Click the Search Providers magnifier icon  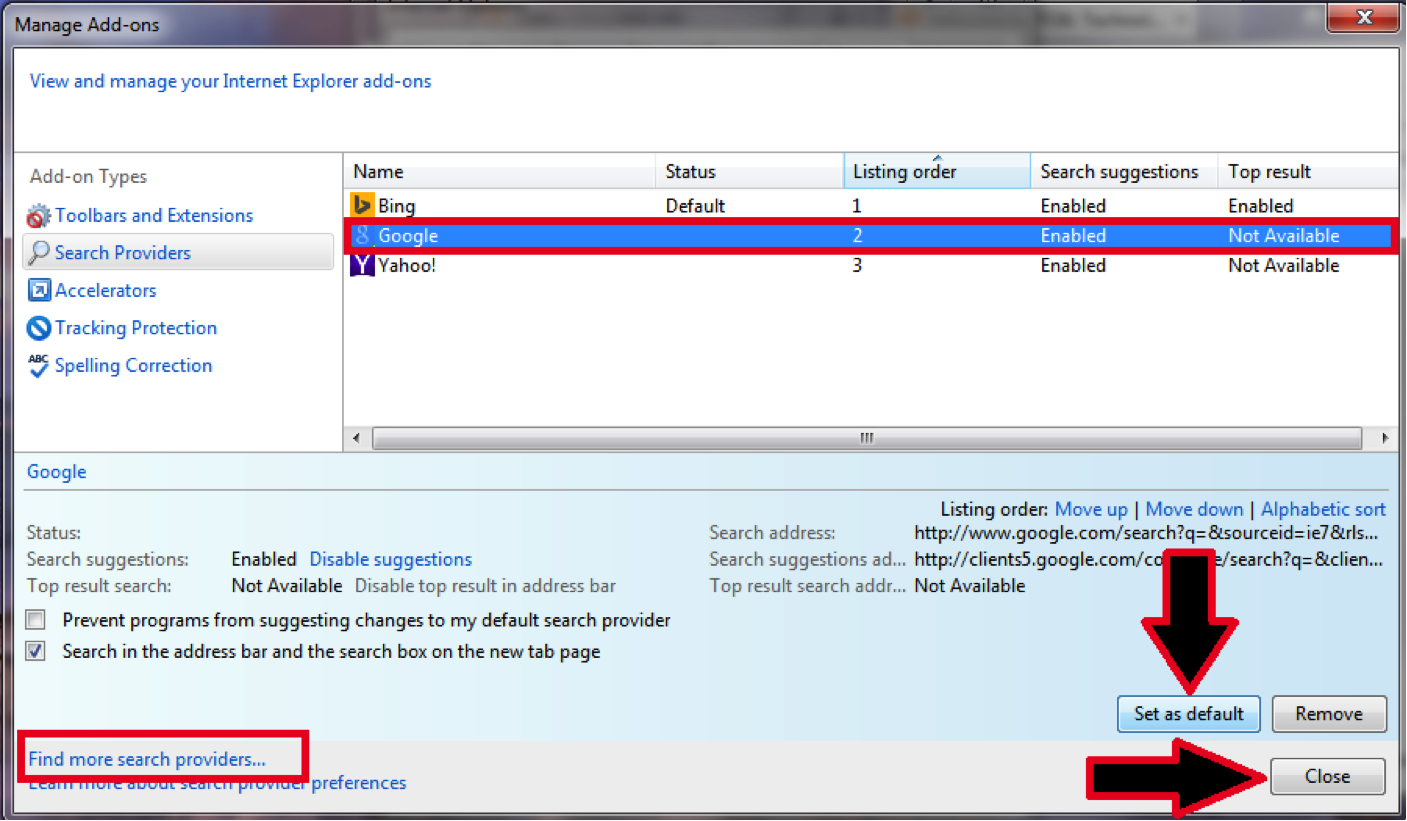click(x=39, y=253)
